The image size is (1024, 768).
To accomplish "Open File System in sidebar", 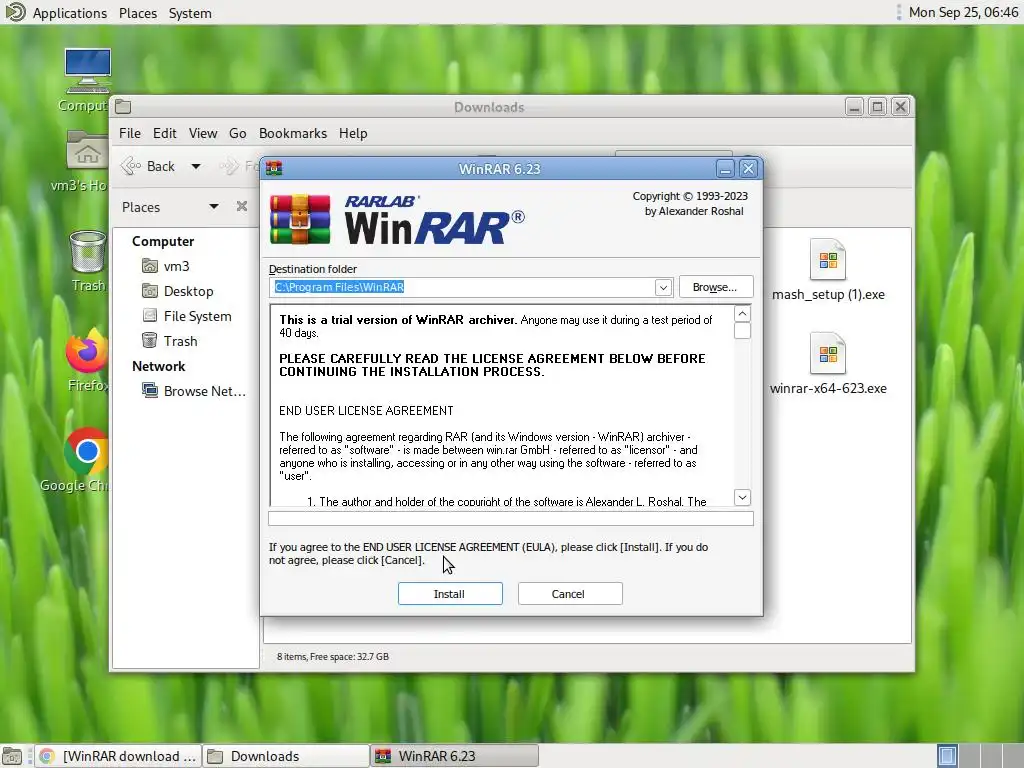I will 187,316.
